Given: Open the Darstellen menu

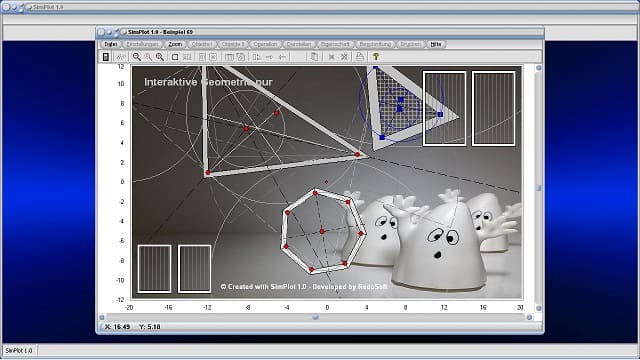Looking at the screenshot, I should pos(299,44).
